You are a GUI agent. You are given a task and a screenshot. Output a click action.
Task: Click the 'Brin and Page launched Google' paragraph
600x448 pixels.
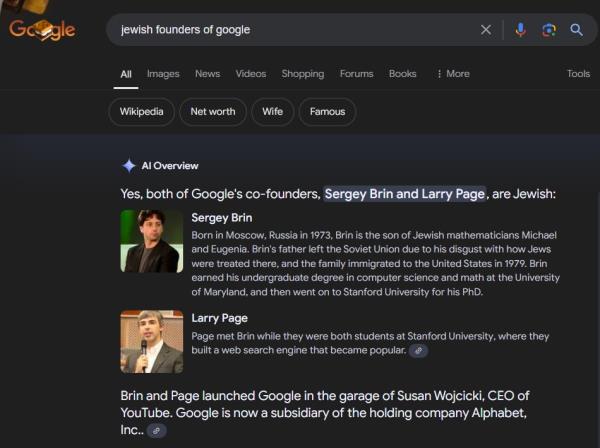coord(325,413)
